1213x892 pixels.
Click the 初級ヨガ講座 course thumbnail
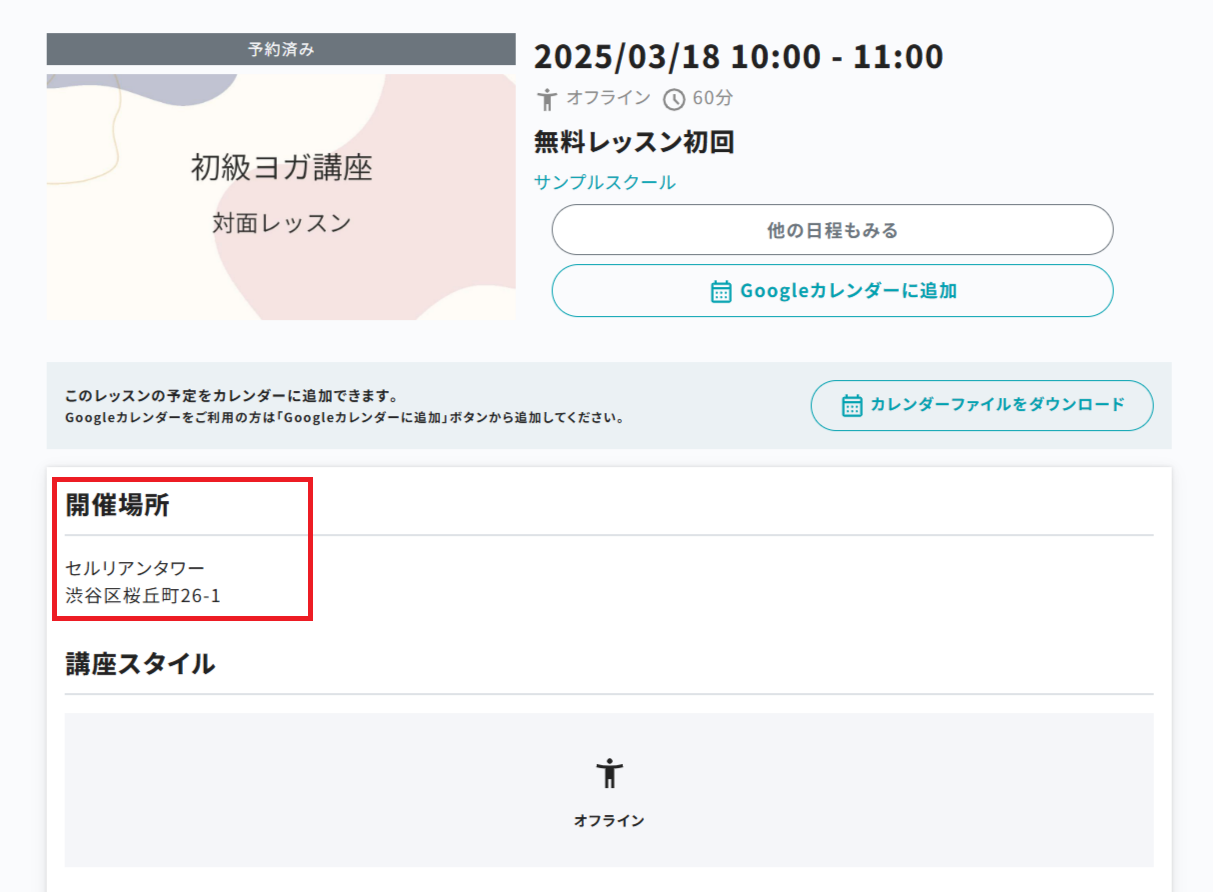pos(281,193)
